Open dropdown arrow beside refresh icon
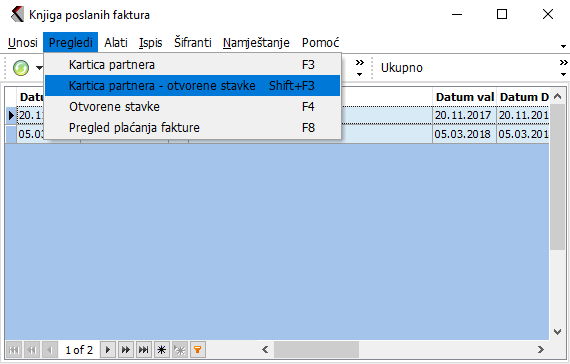Screen dimensions: 570x364 [39, 68]
